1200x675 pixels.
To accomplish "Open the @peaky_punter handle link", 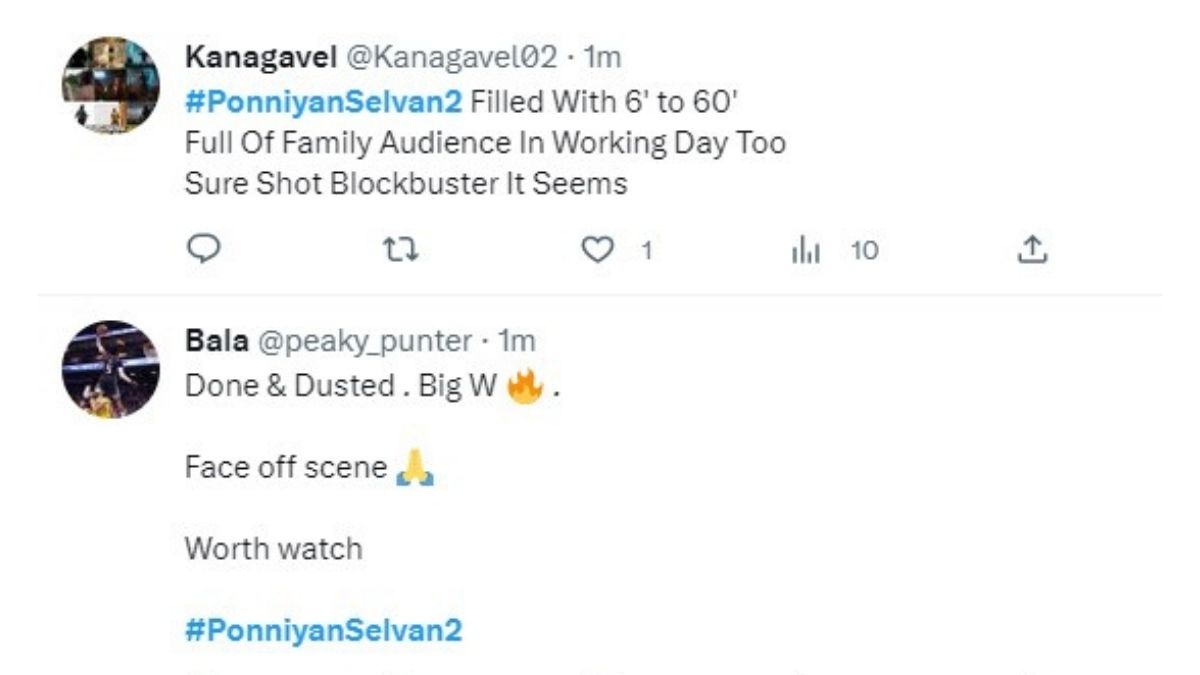I will tap(365, 341).
